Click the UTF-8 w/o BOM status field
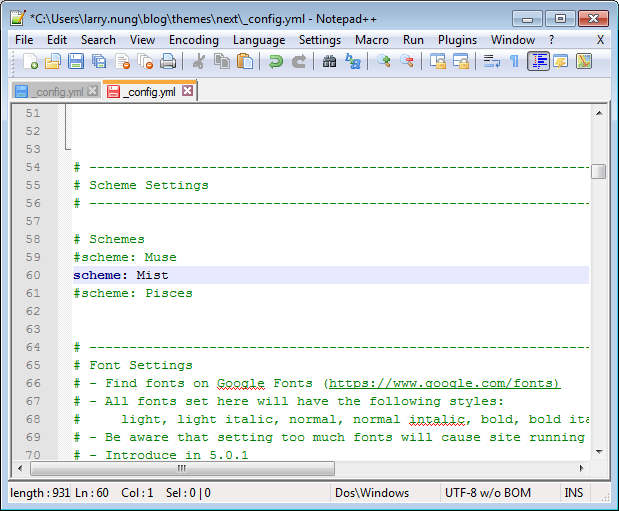619x511 pixels. tap(488, 493)
